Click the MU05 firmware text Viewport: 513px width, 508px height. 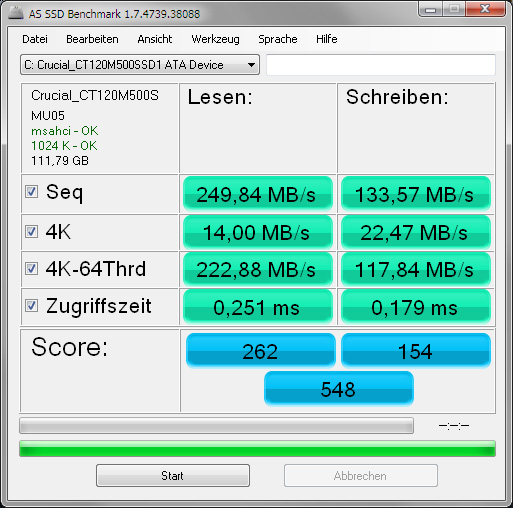(48, 116)
